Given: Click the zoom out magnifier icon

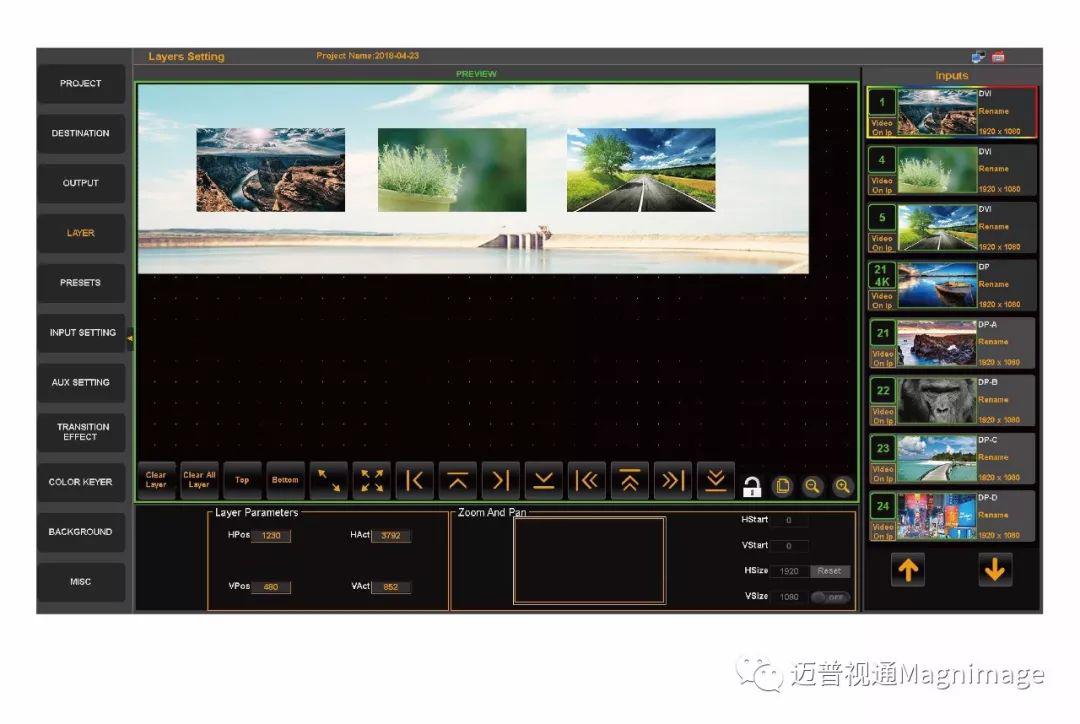Looking at the screenshot, I should [x=813, y=486].
